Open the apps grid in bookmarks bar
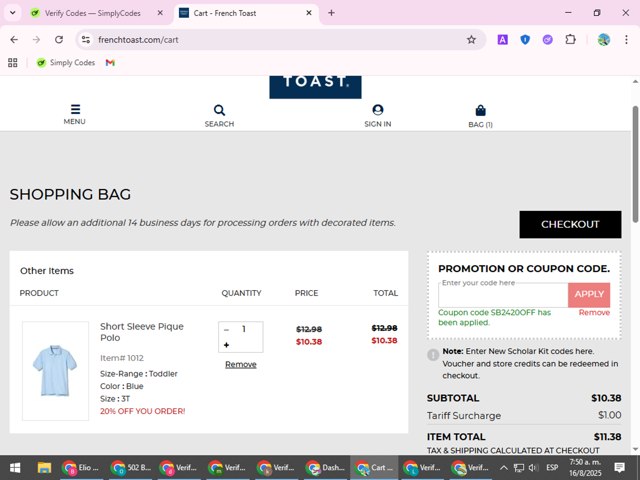The image size is (640, 480). pyautogui.click(x=13, y=62)
